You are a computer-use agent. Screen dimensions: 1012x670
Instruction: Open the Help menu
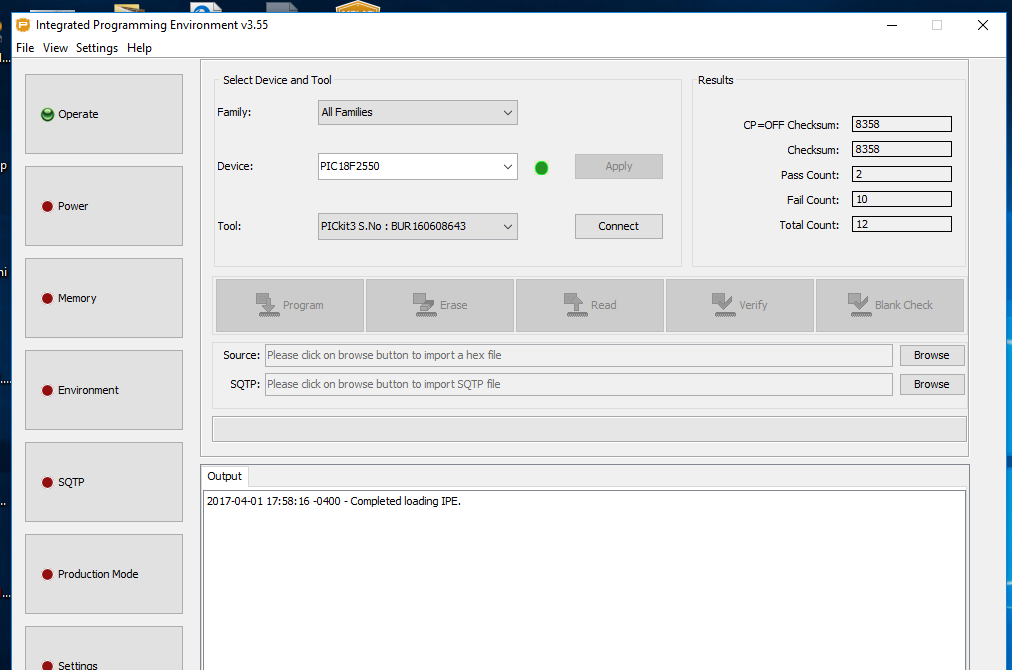click(x=139, y=48)
